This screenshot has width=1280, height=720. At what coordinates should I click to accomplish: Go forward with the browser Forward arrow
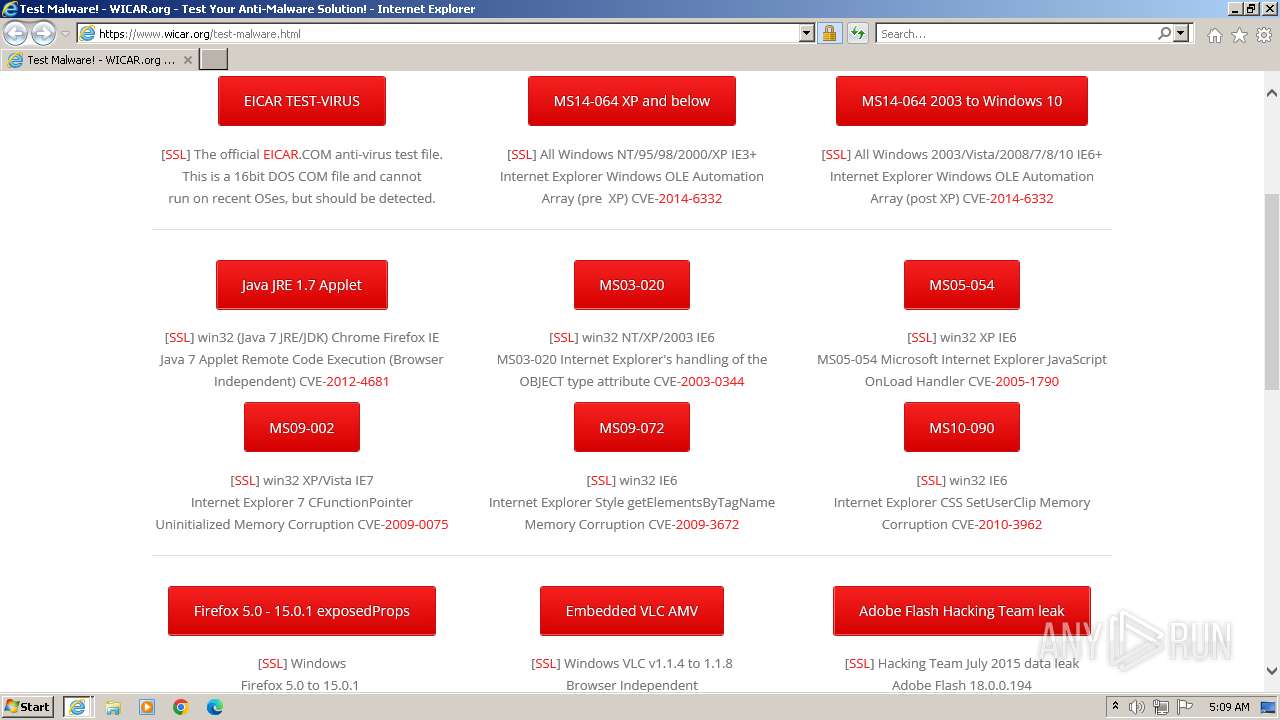point(43,34)
